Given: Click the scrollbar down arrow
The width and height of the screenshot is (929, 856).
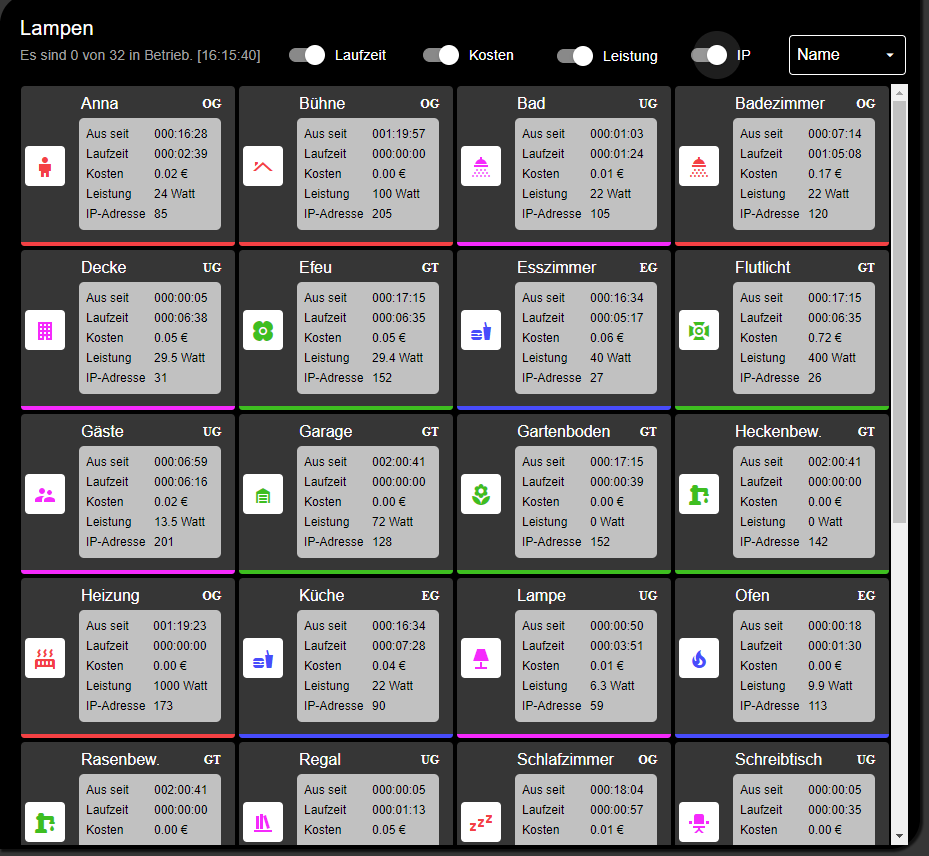Looking at the screenshot, I should click(899, 835).
